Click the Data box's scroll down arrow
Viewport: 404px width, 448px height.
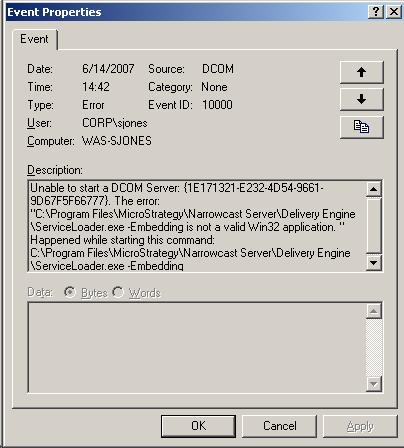click(x=374, y=384)
